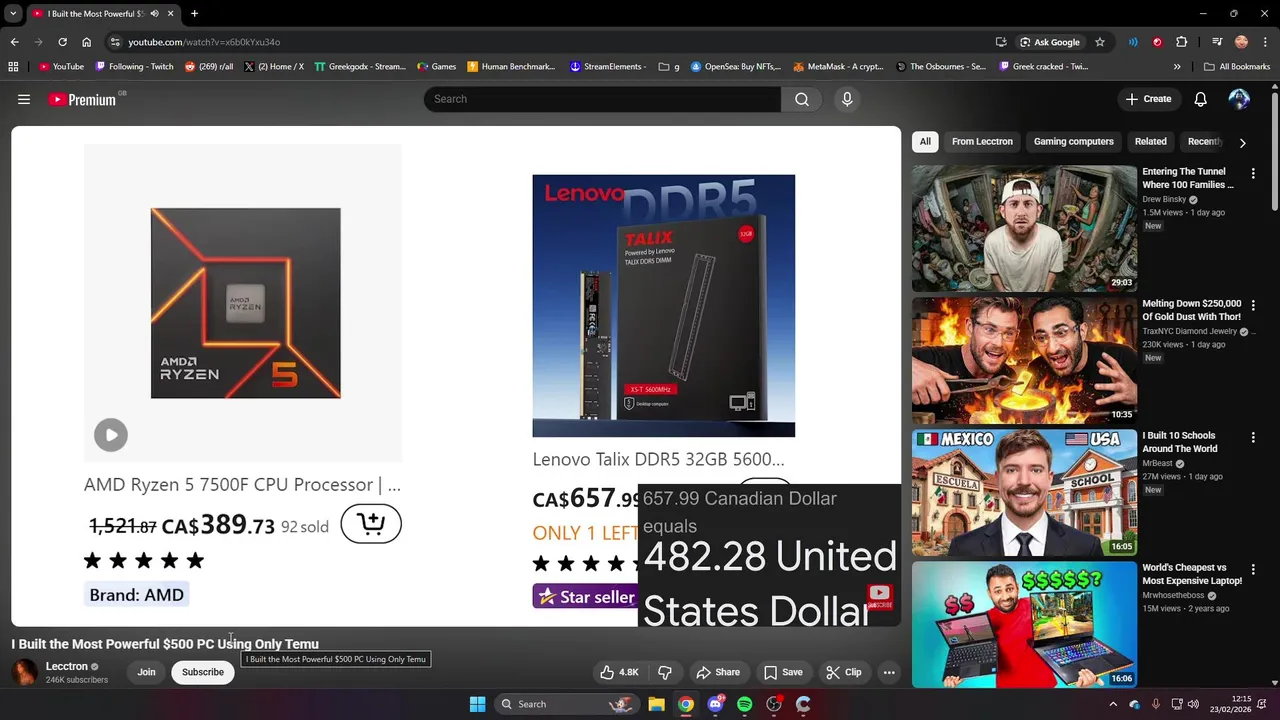The image size is (1280, 720).
Task: Open the OpenSea bookmark
Action: point(736,67)
